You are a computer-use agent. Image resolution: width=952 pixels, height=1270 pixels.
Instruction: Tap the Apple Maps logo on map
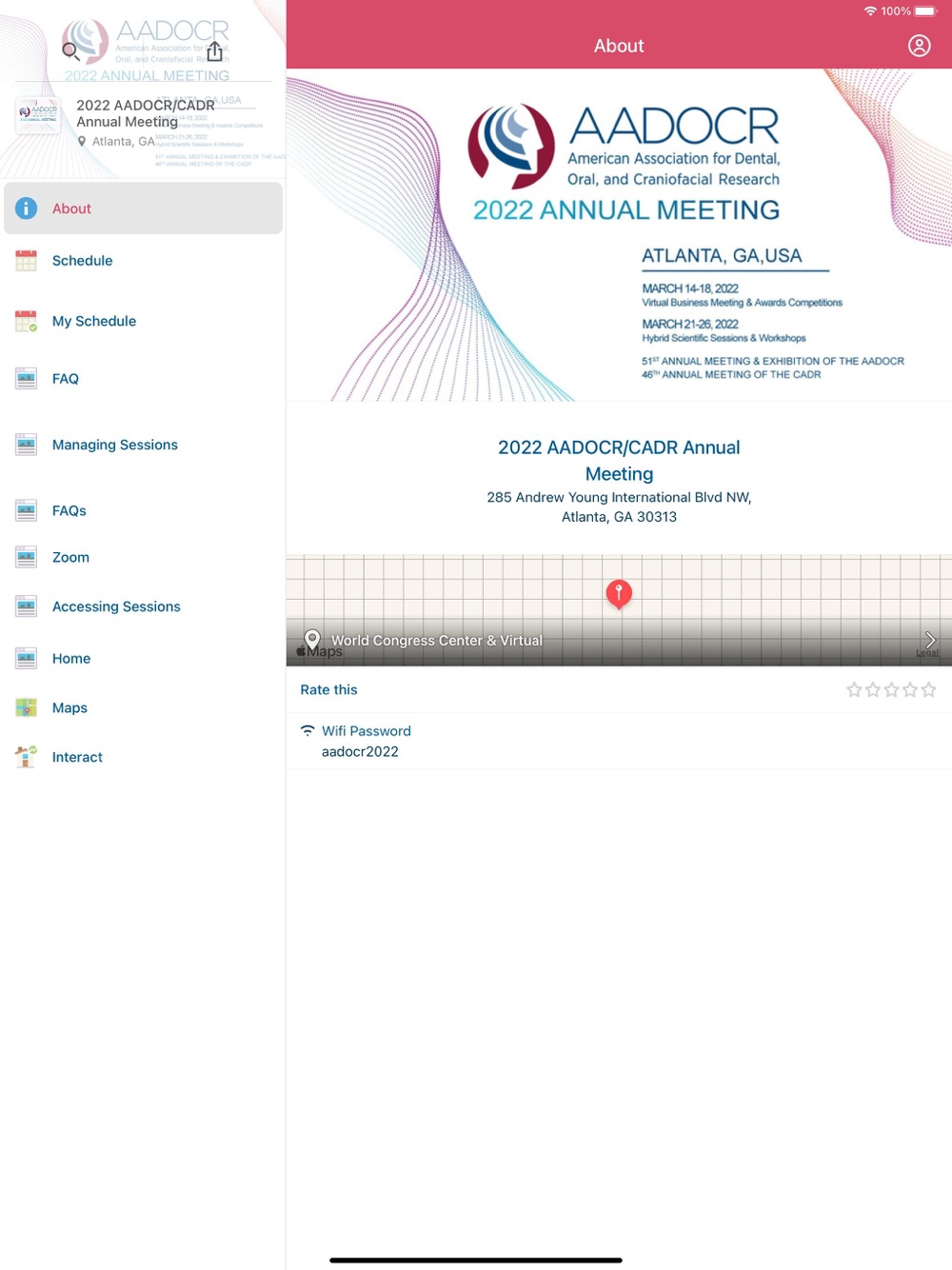click(319, 652)
